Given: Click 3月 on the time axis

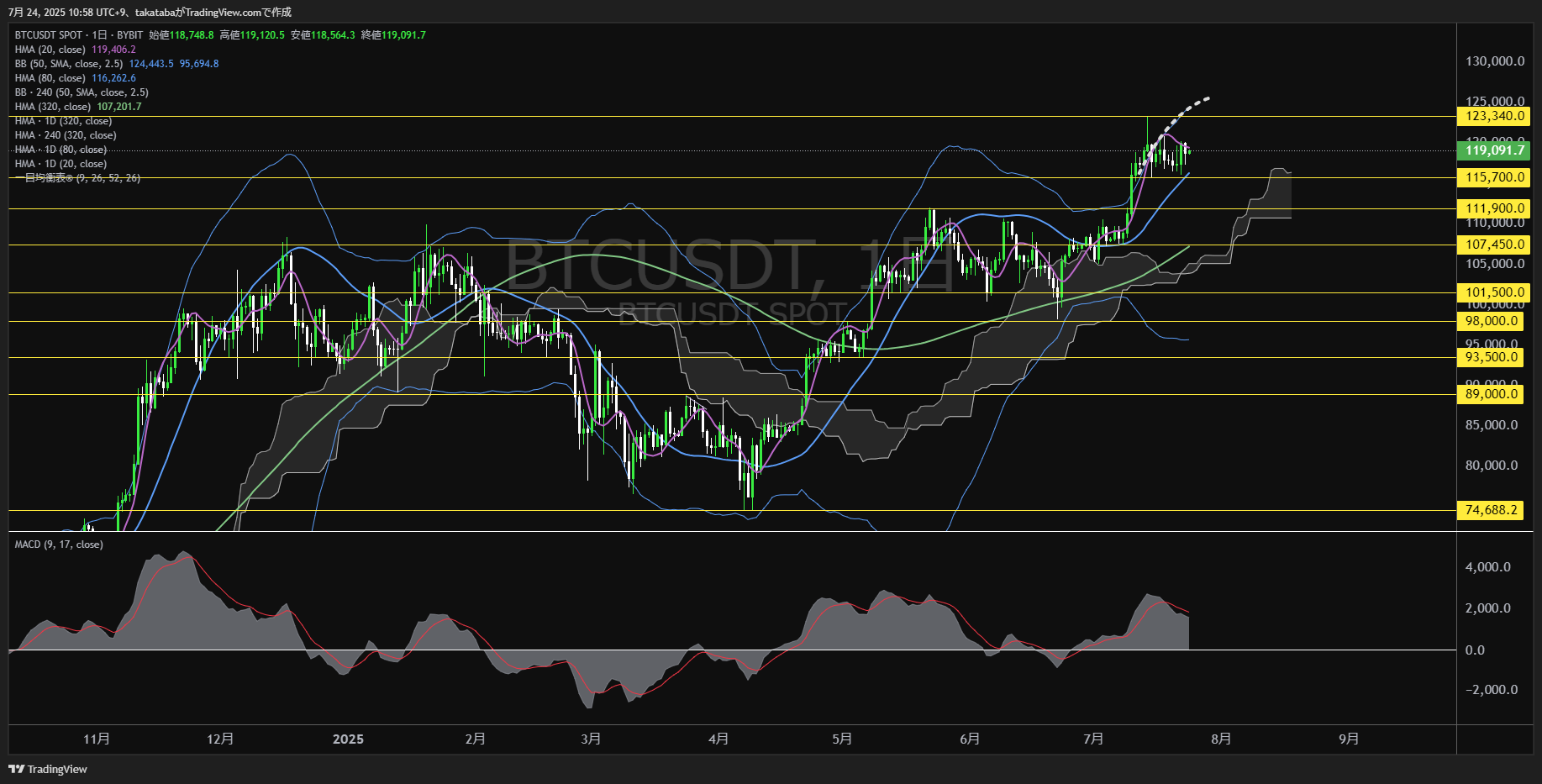Looking at the screenshot, I should (592, 739).
